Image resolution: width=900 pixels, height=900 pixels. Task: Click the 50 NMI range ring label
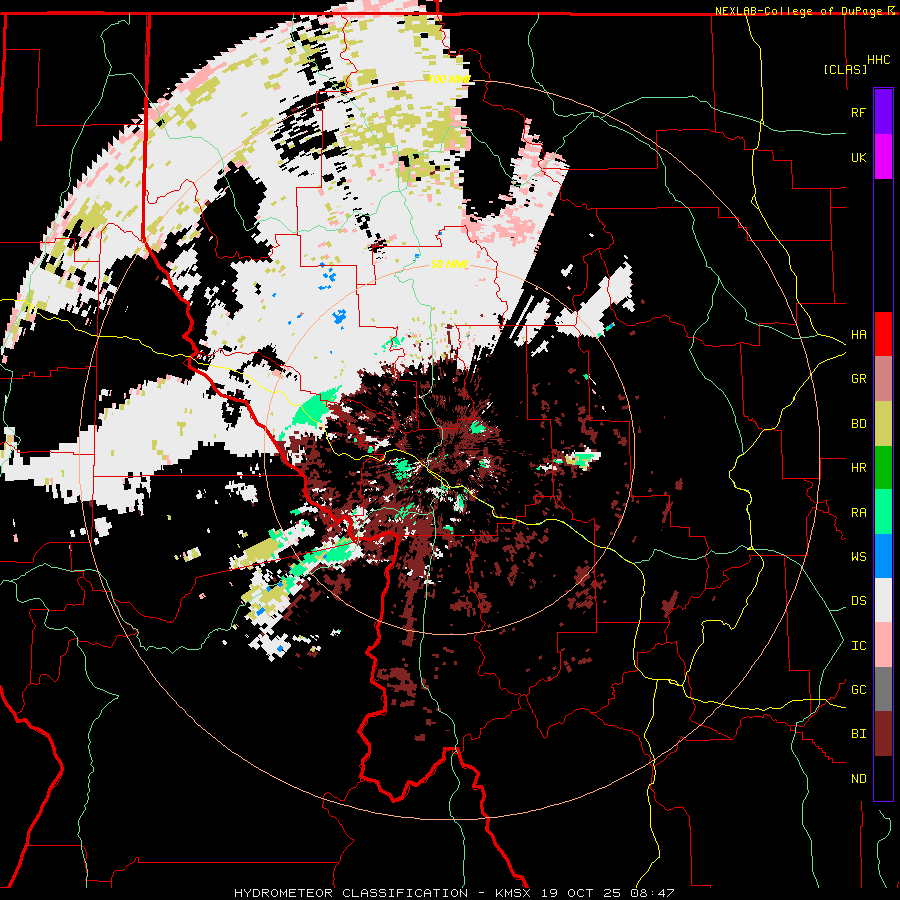[x=449, y=265]
